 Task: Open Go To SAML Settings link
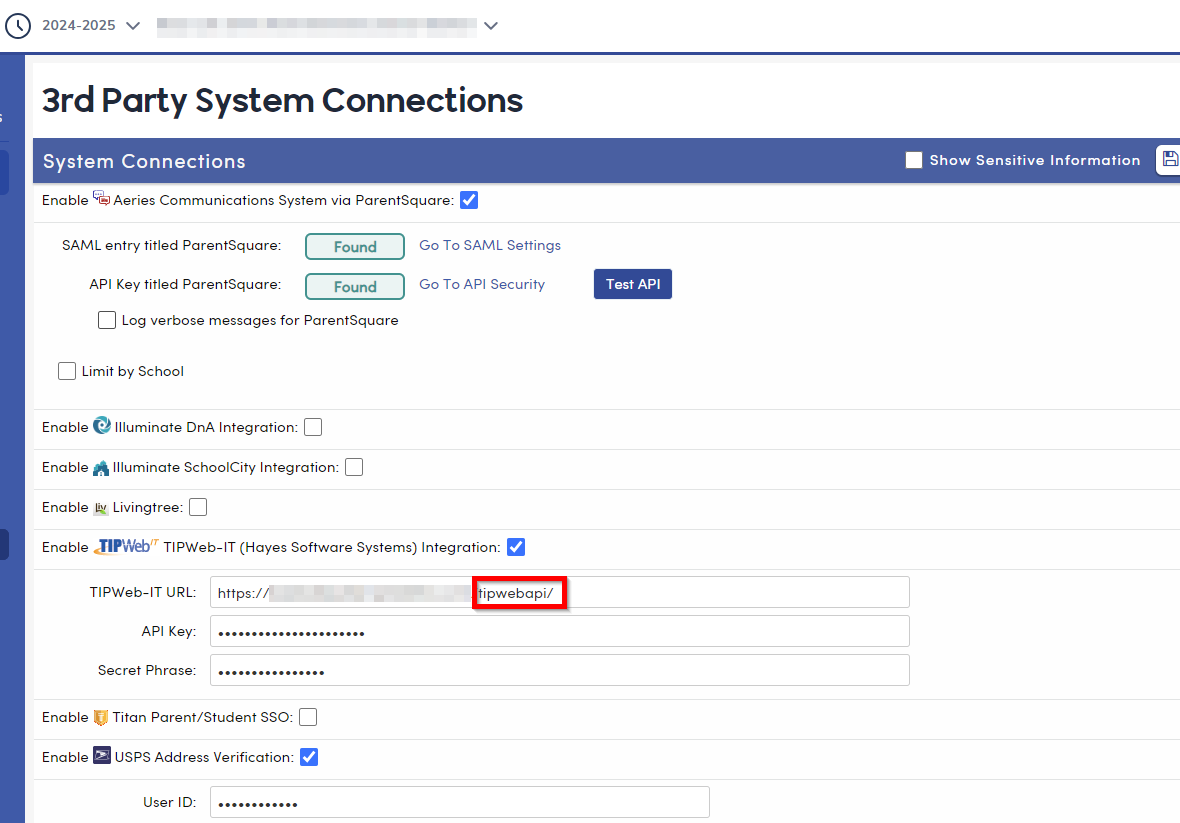(x=490, y=245)
